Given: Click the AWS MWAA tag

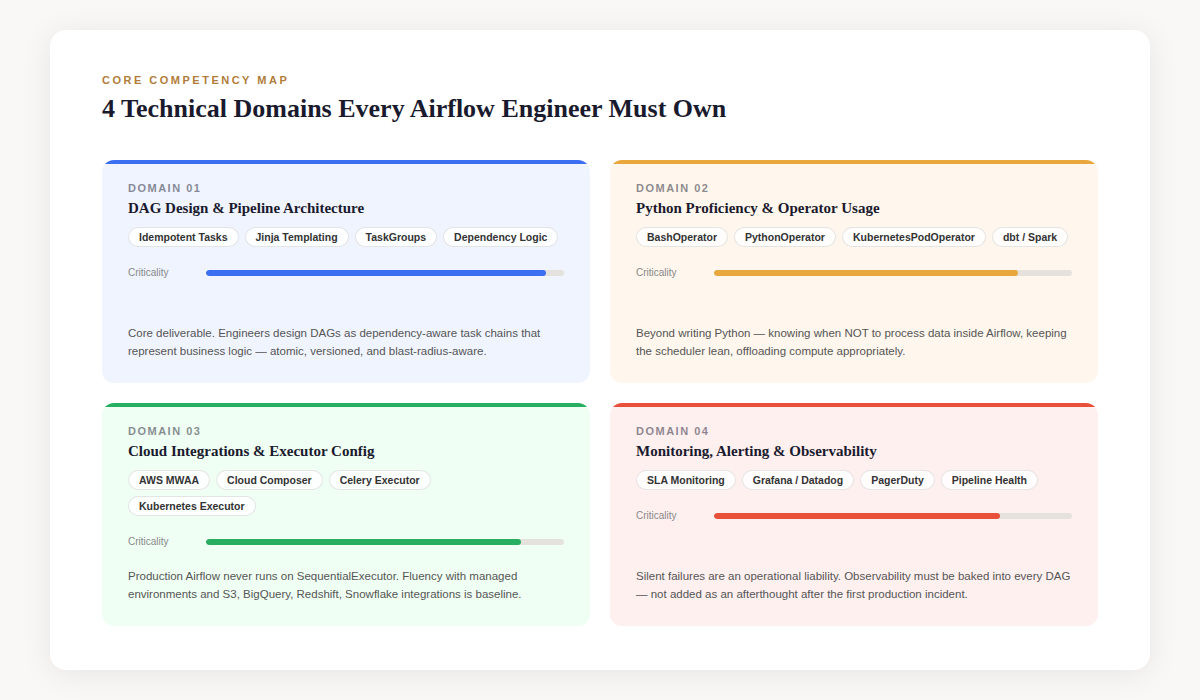Looking at the screenshot, I should pos(169,480).
